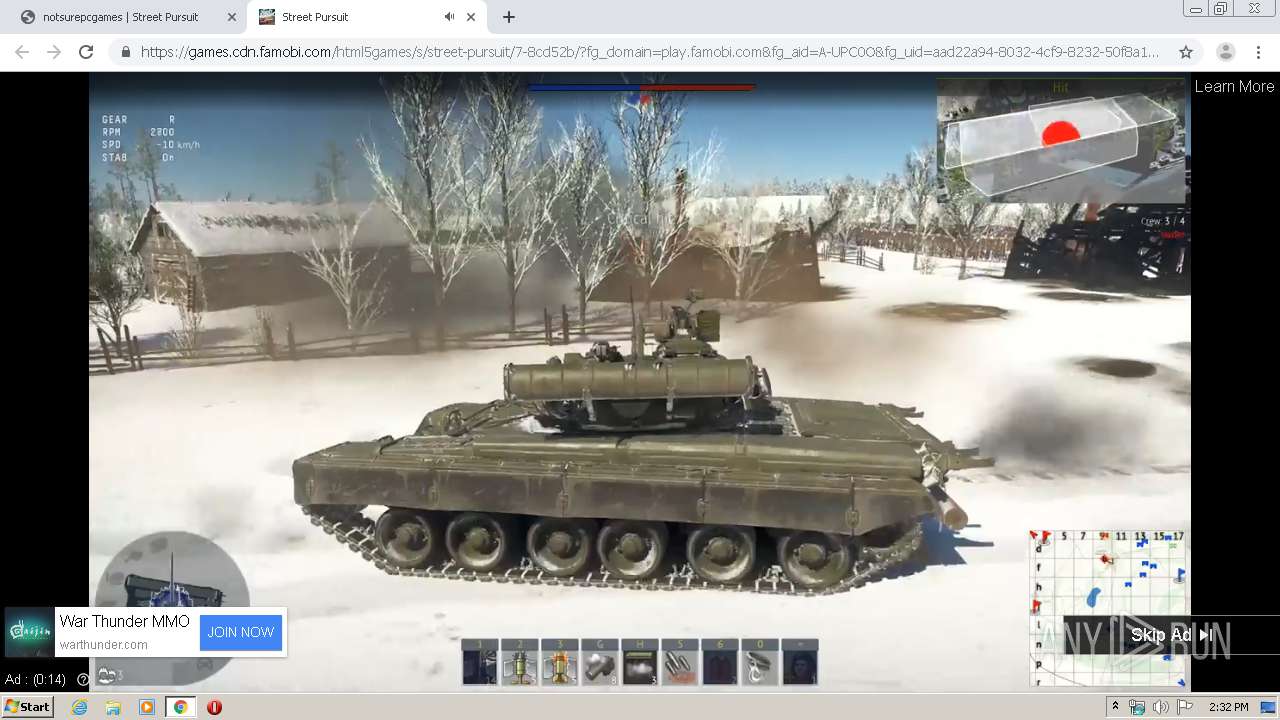Go back to the previous page
Screen dimensions: 1280x720
[x=22, y=52]
